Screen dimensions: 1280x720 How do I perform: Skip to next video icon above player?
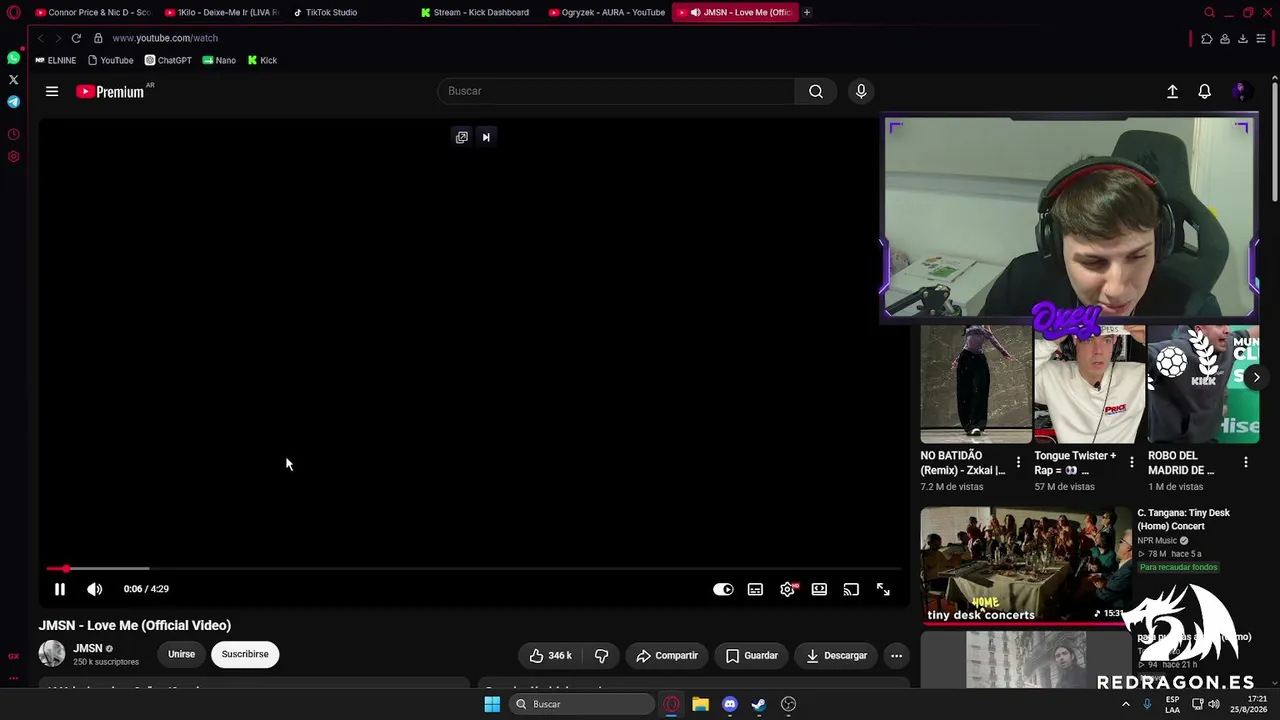coord(486,137)
